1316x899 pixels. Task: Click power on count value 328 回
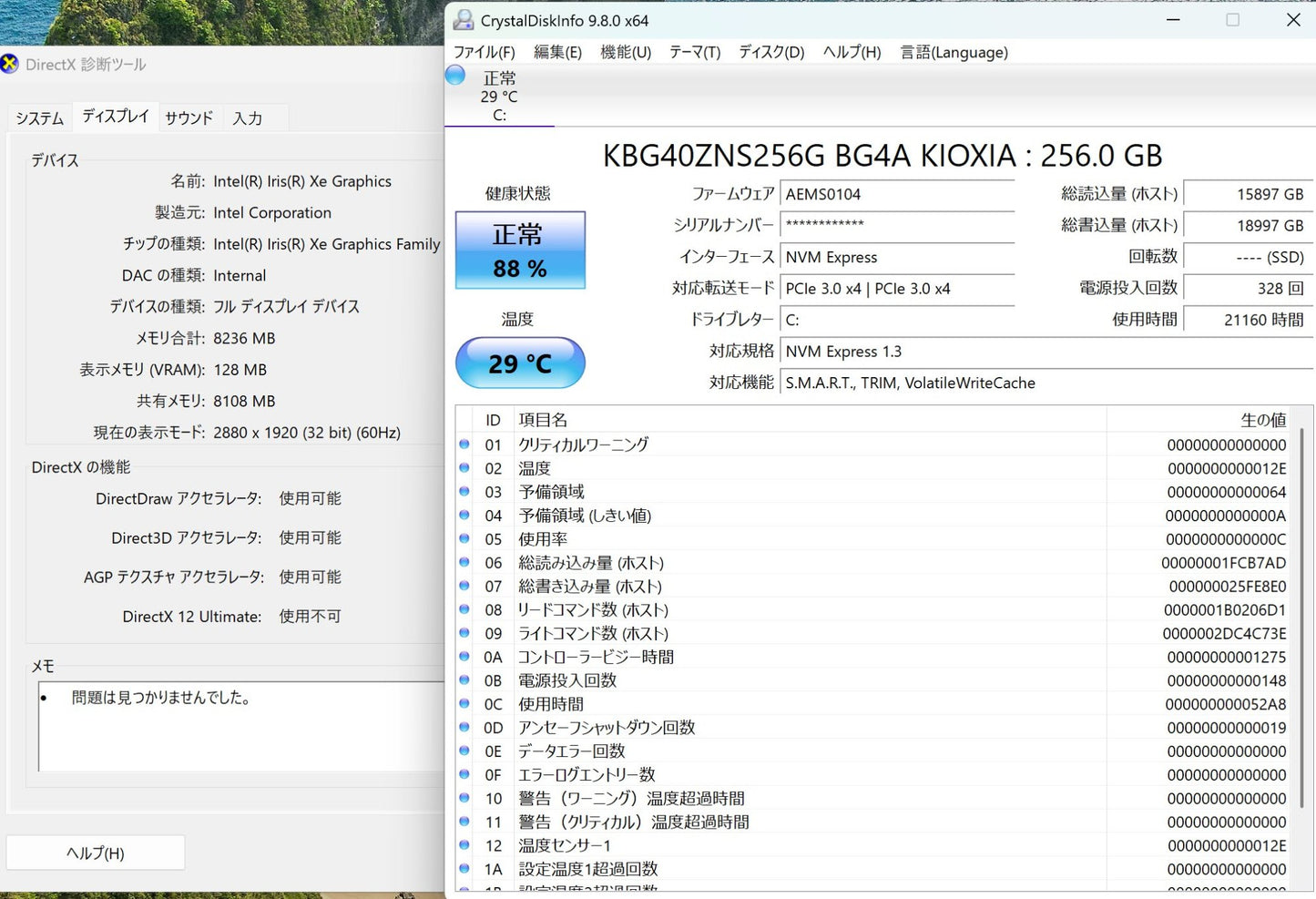click(x=1248, y=289)
